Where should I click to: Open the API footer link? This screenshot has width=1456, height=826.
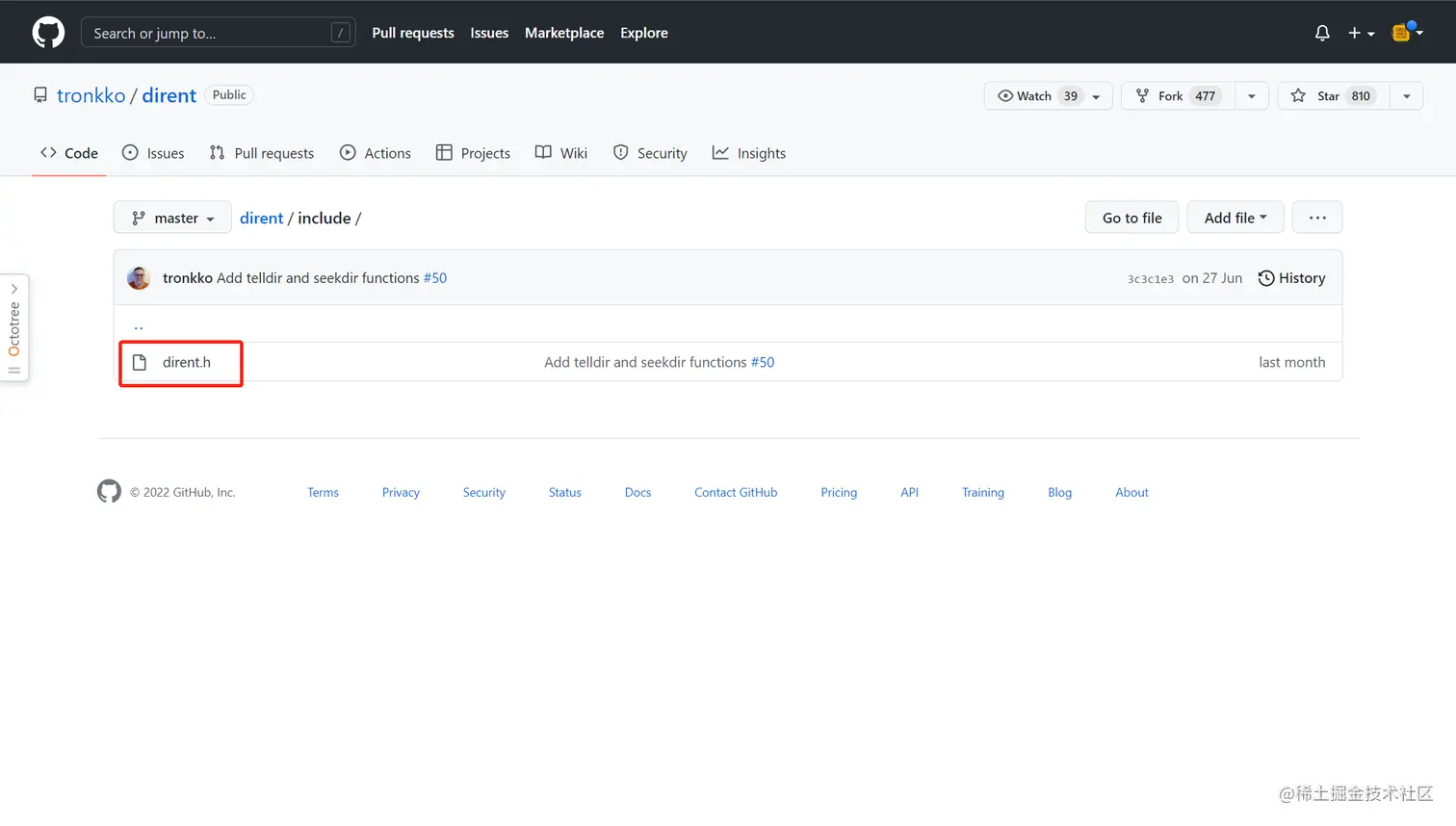(909, 492)
